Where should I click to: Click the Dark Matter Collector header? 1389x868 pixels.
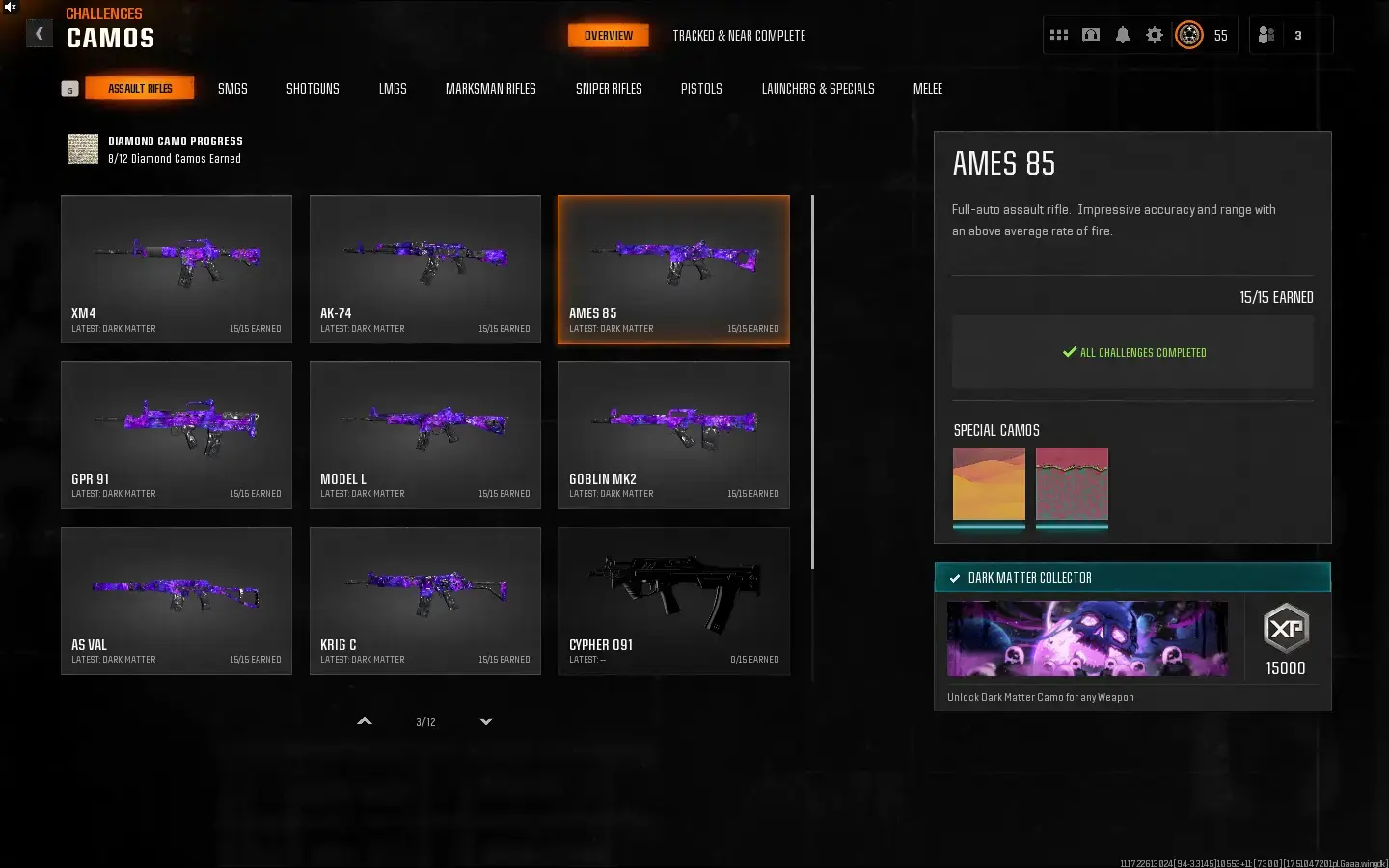1132,578
